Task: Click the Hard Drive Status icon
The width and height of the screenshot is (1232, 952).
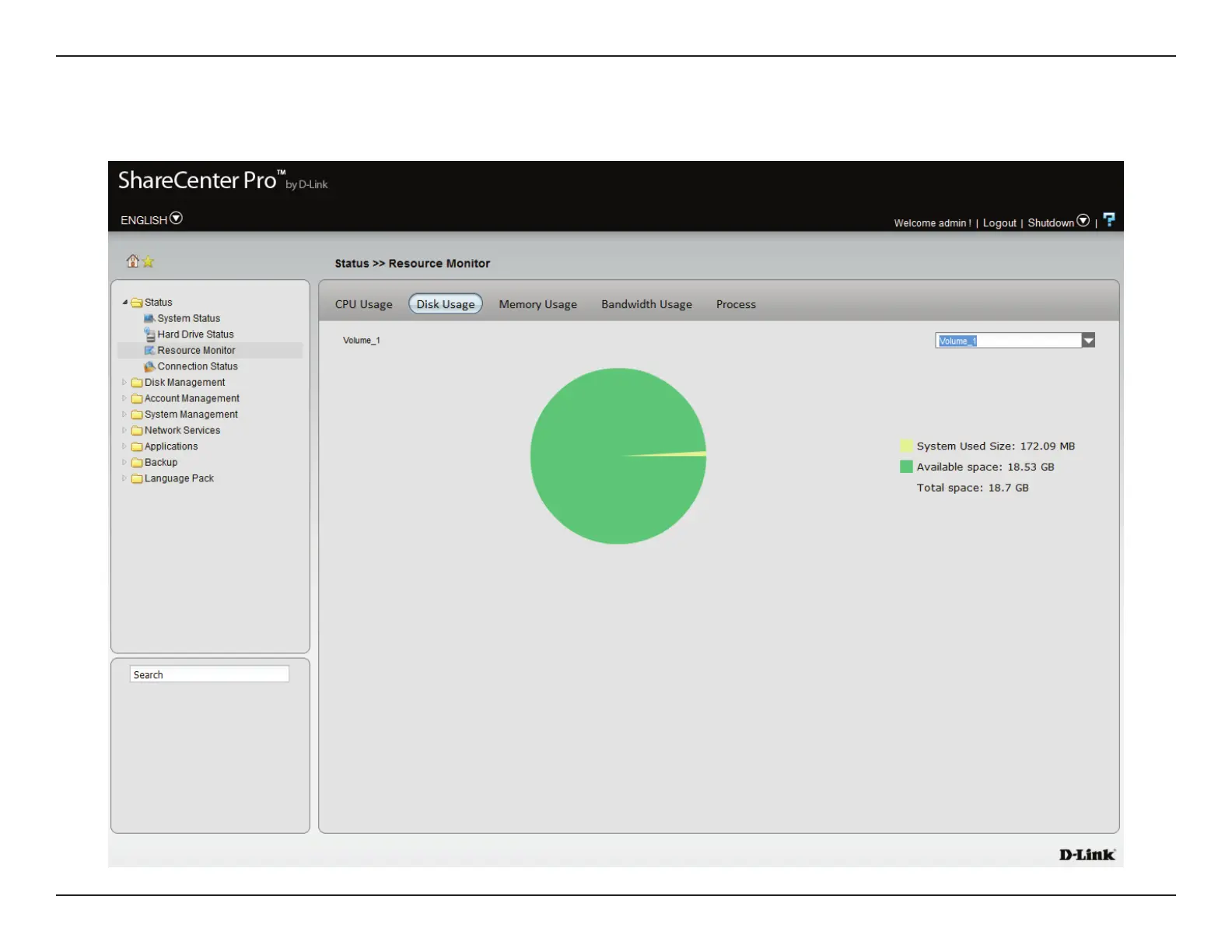Action: coord(149,334)
